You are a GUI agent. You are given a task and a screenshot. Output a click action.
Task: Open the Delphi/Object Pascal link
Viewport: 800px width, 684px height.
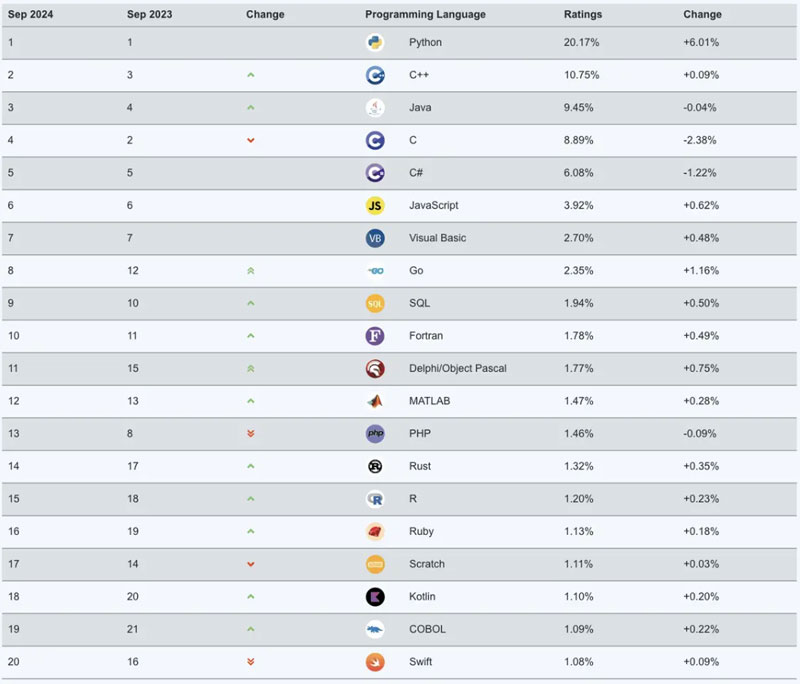pyautogui.click(x=457, y=368)
